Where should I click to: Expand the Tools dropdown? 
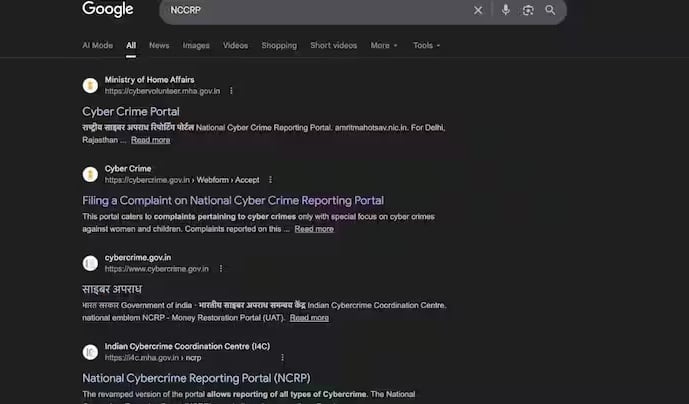(426, 45)
